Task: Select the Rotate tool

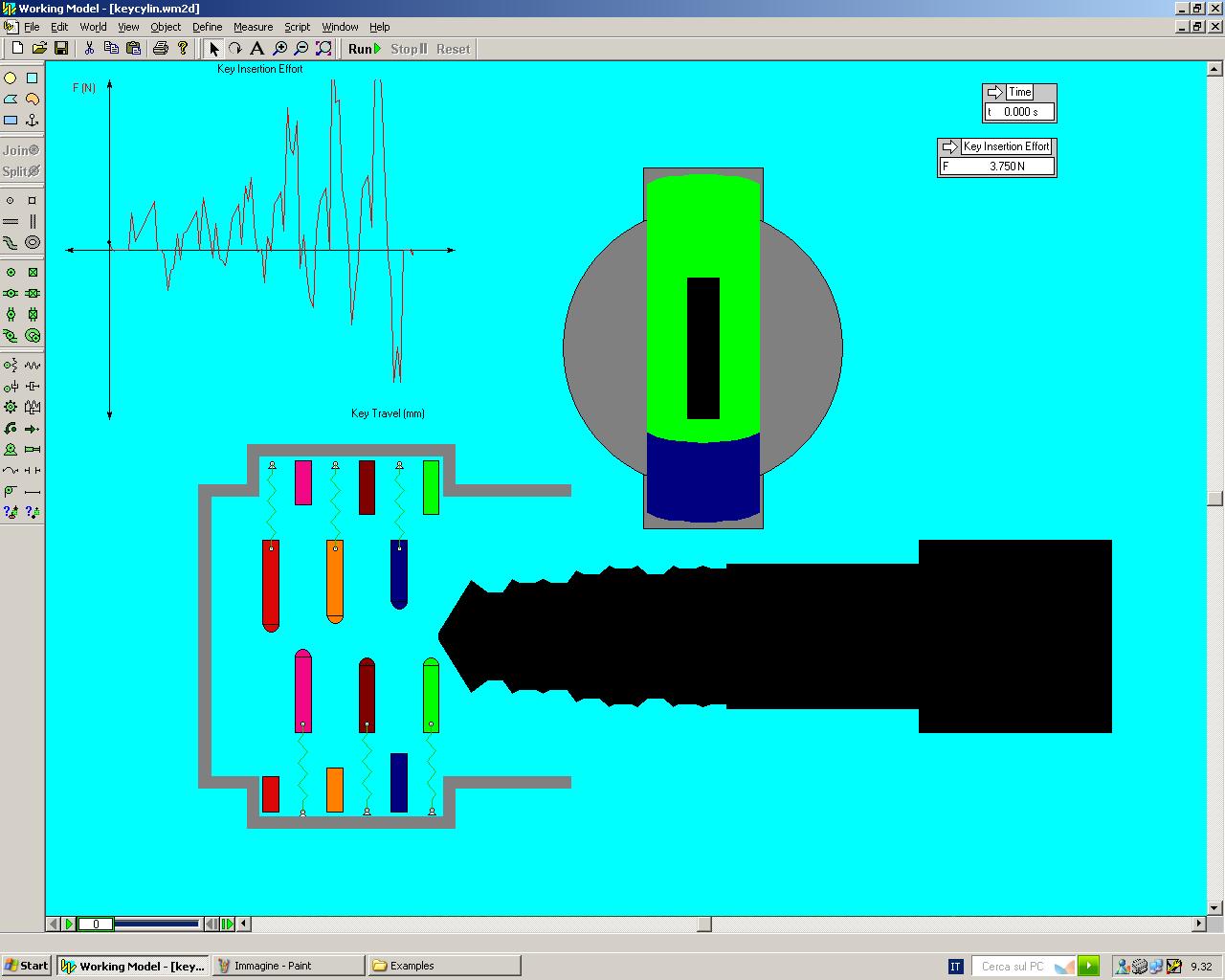Action: coord(235,49)
